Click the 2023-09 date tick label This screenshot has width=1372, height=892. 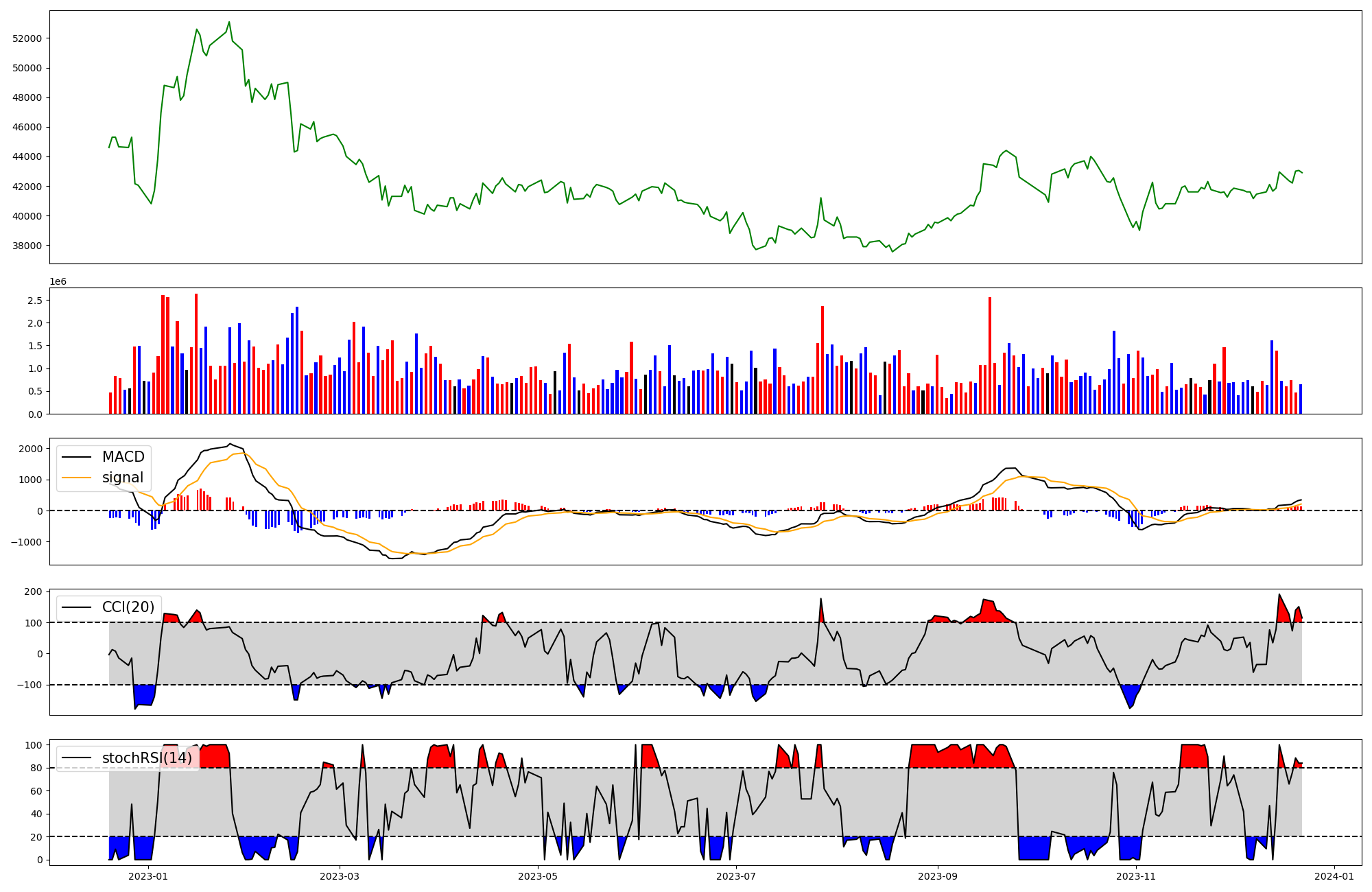click(x=937, y=876)
